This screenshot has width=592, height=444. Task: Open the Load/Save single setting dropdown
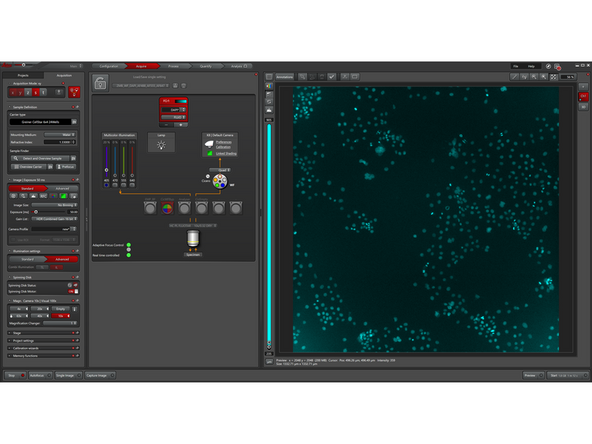[141, 86]
